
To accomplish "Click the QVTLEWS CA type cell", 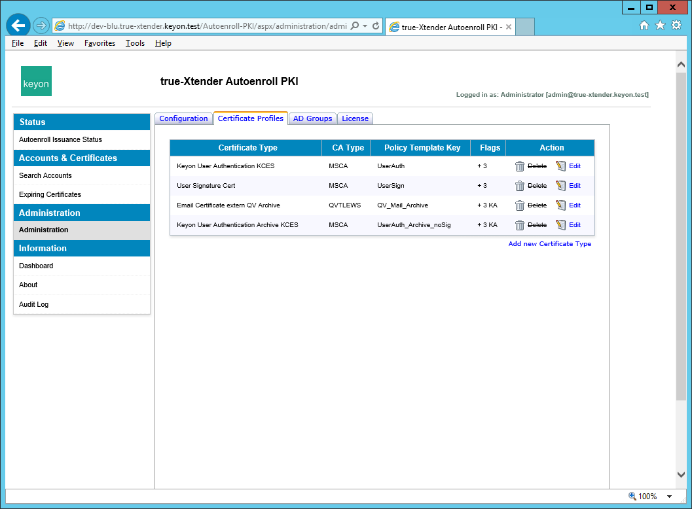I will [x=345, y=205].
